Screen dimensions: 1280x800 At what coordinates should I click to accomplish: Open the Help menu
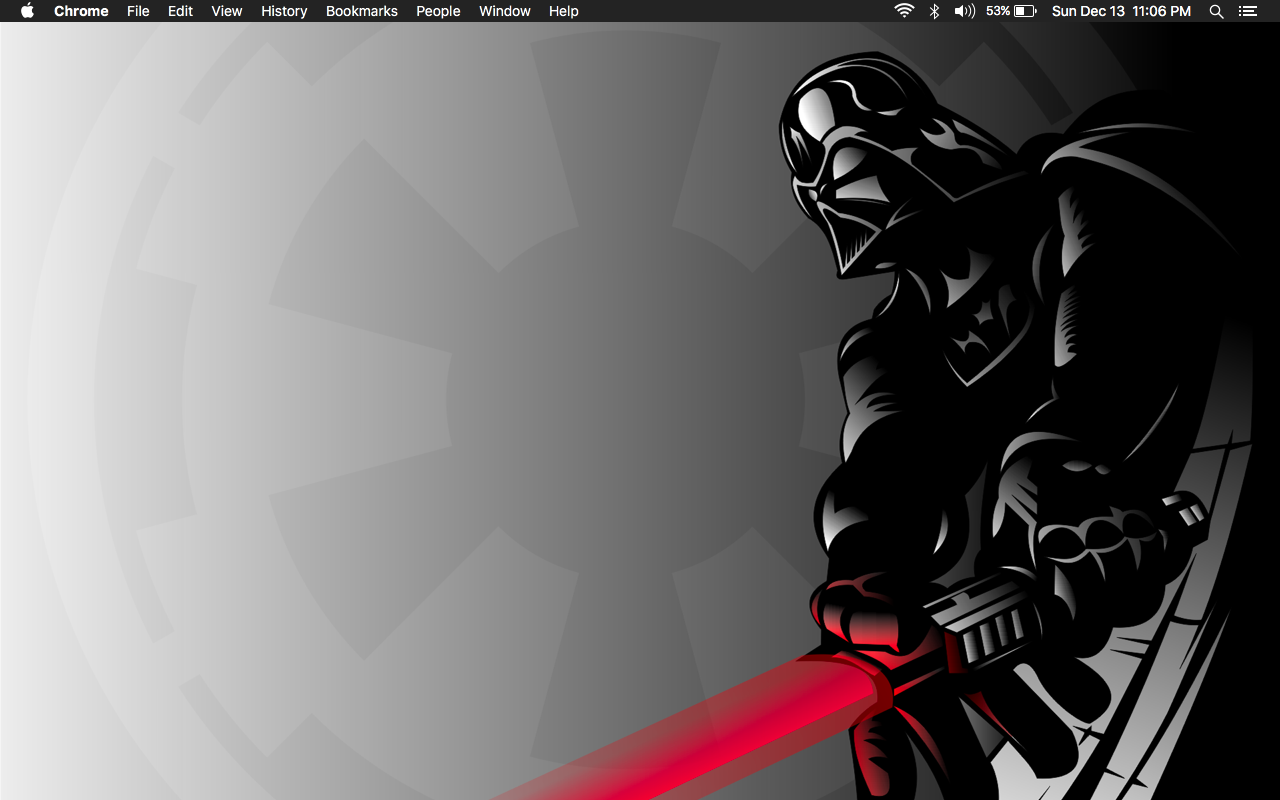(x=564, y=11)
